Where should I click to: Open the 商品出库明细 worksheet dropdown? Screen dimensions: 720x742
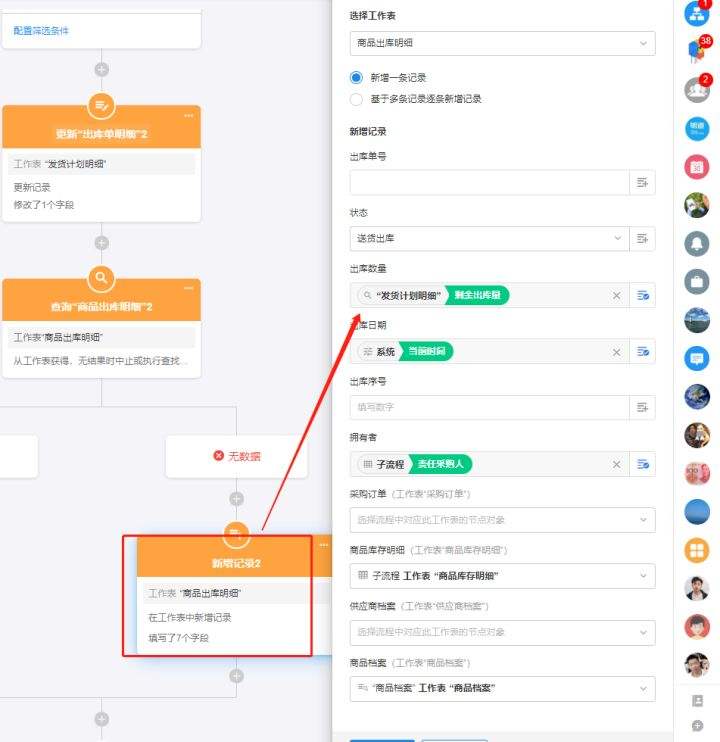[502, 43]
